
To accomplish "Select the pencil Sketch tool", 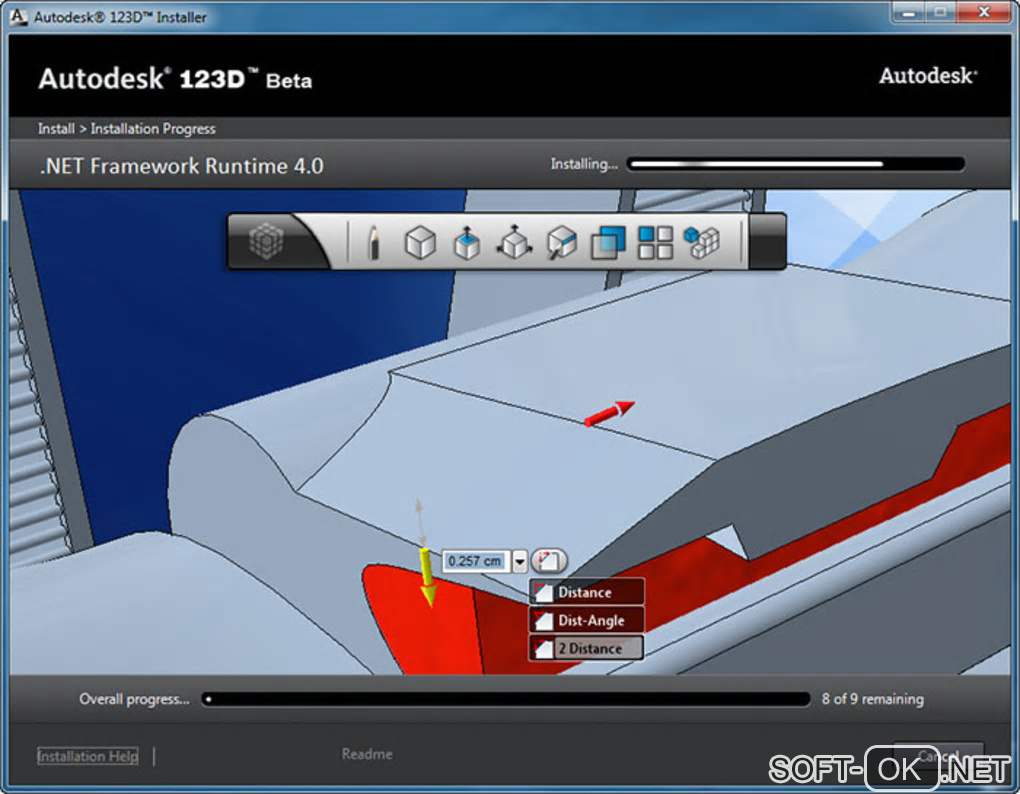I will coord(373,243).
